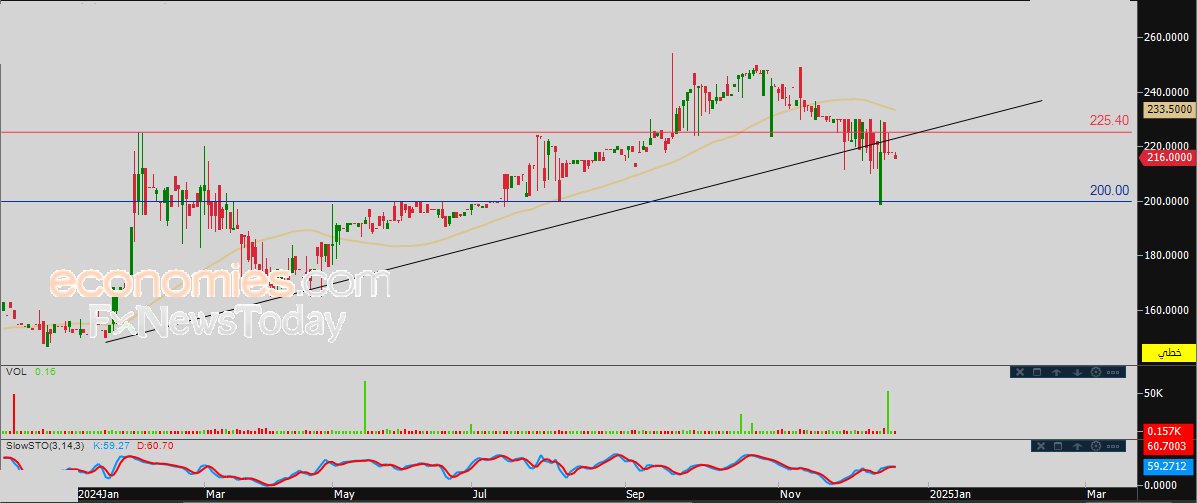Click the 233.5000 moving average tag

[x=1169, y=110]
